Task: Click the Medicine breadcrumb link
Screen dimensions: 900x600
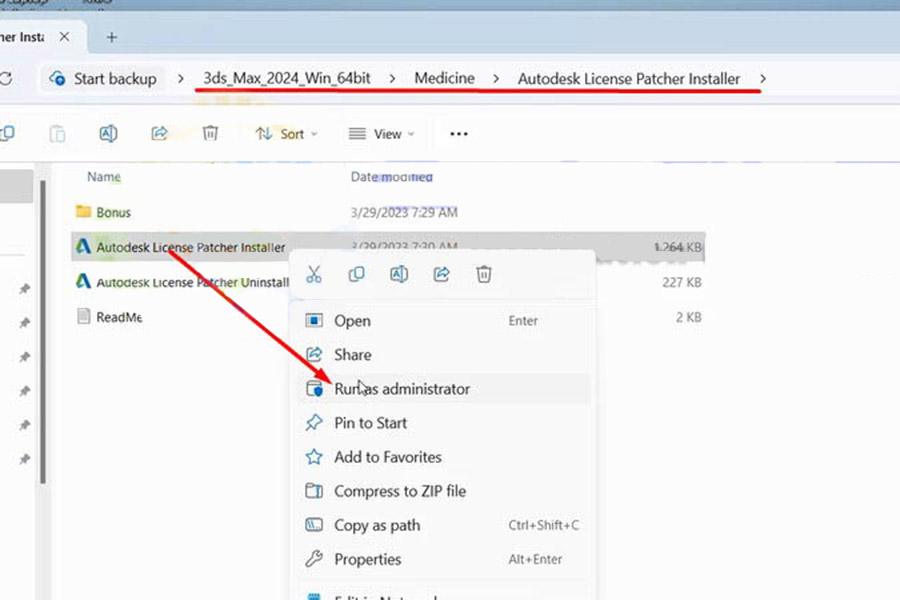Action: [444, 78]
